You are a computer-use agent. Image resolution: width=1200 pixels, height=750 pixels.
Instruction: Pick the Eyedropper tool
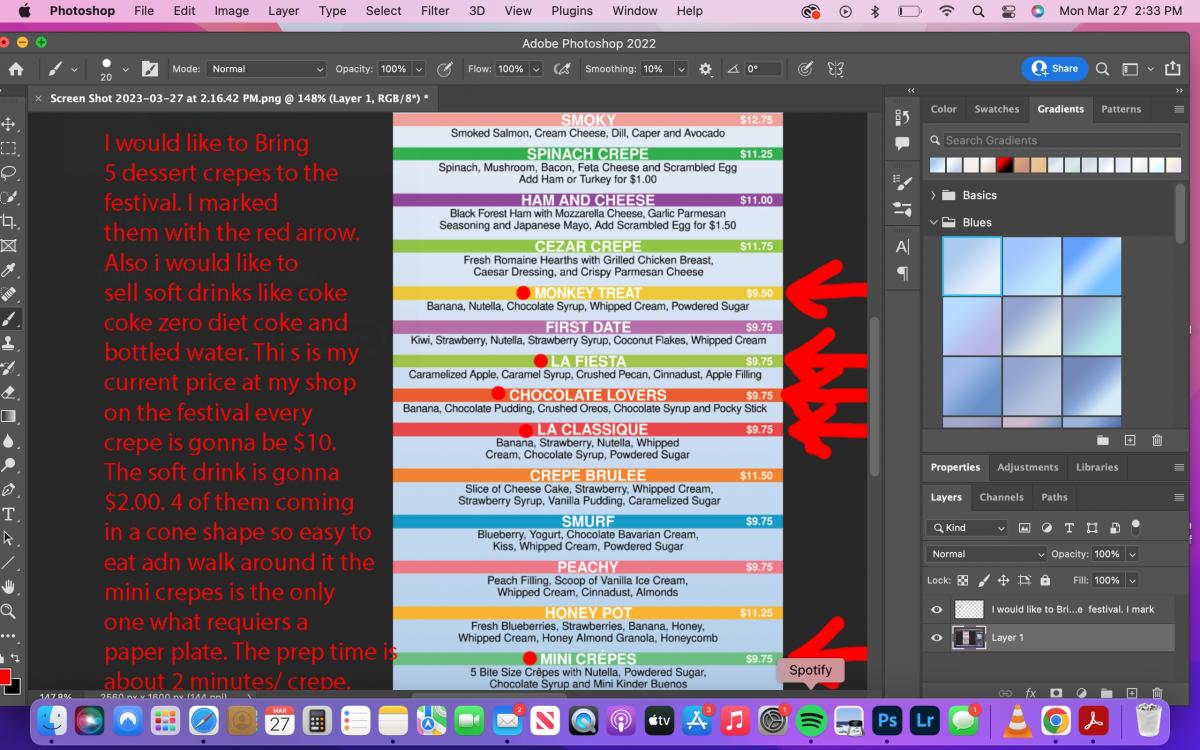[x=9, y=270]
